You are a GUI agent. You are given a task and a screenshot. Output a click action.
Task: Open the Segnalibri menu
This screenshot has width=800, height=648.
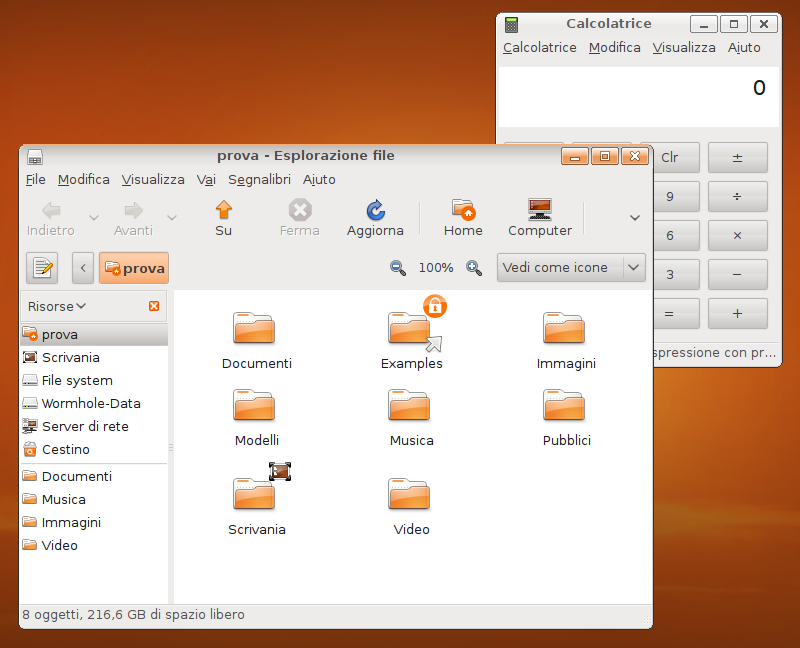click(x=259, y=180)
